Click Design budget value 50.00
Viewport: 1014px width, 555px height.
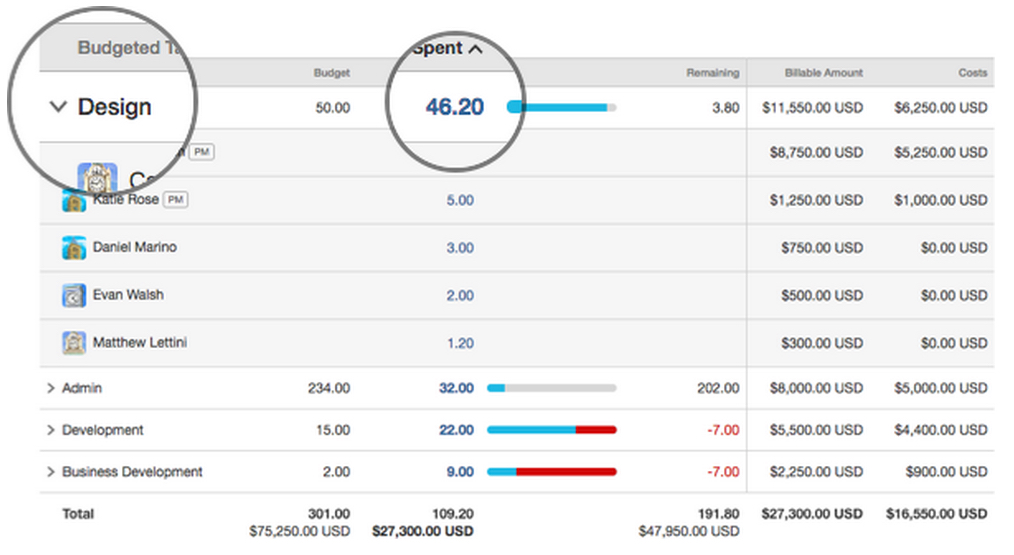(332, 108)
